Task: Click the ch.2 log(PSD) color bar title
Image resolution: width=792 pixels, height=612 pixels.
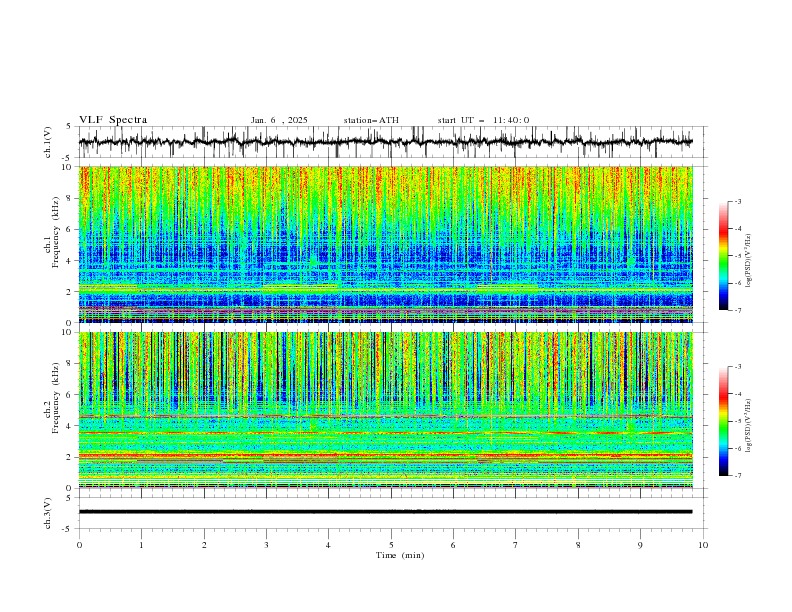Action: click(x=749, y=425)
